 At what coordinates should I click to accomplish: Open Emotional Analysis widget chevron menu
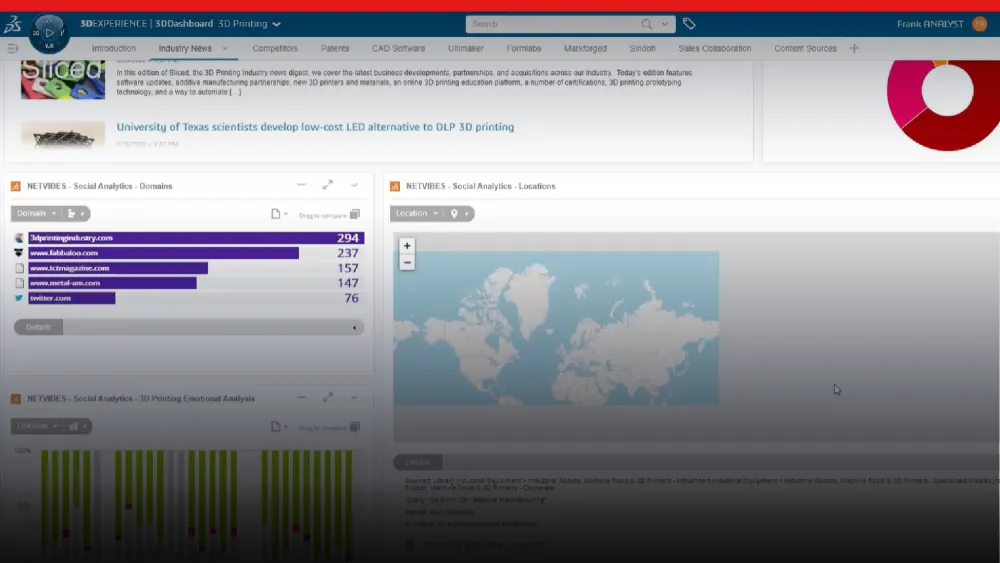point(354,398)
